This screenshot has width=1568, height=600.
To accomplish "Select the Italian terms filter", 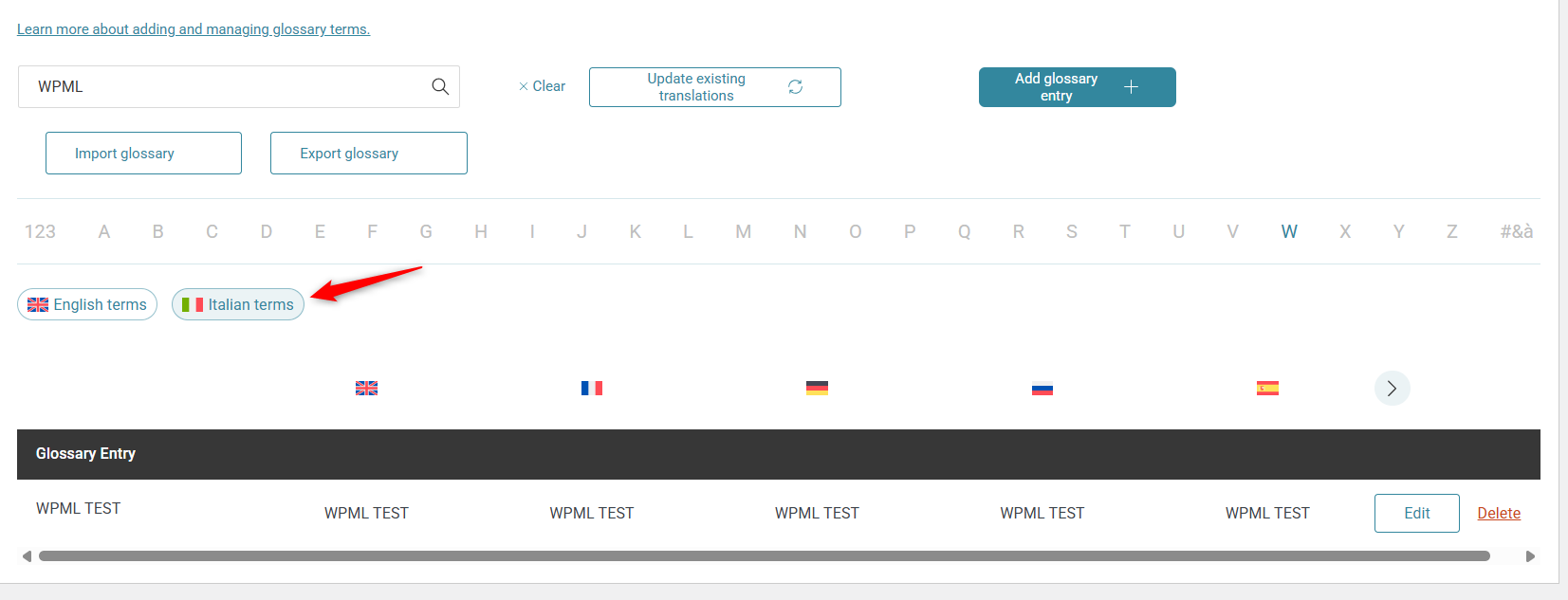I will pos(238,304).
